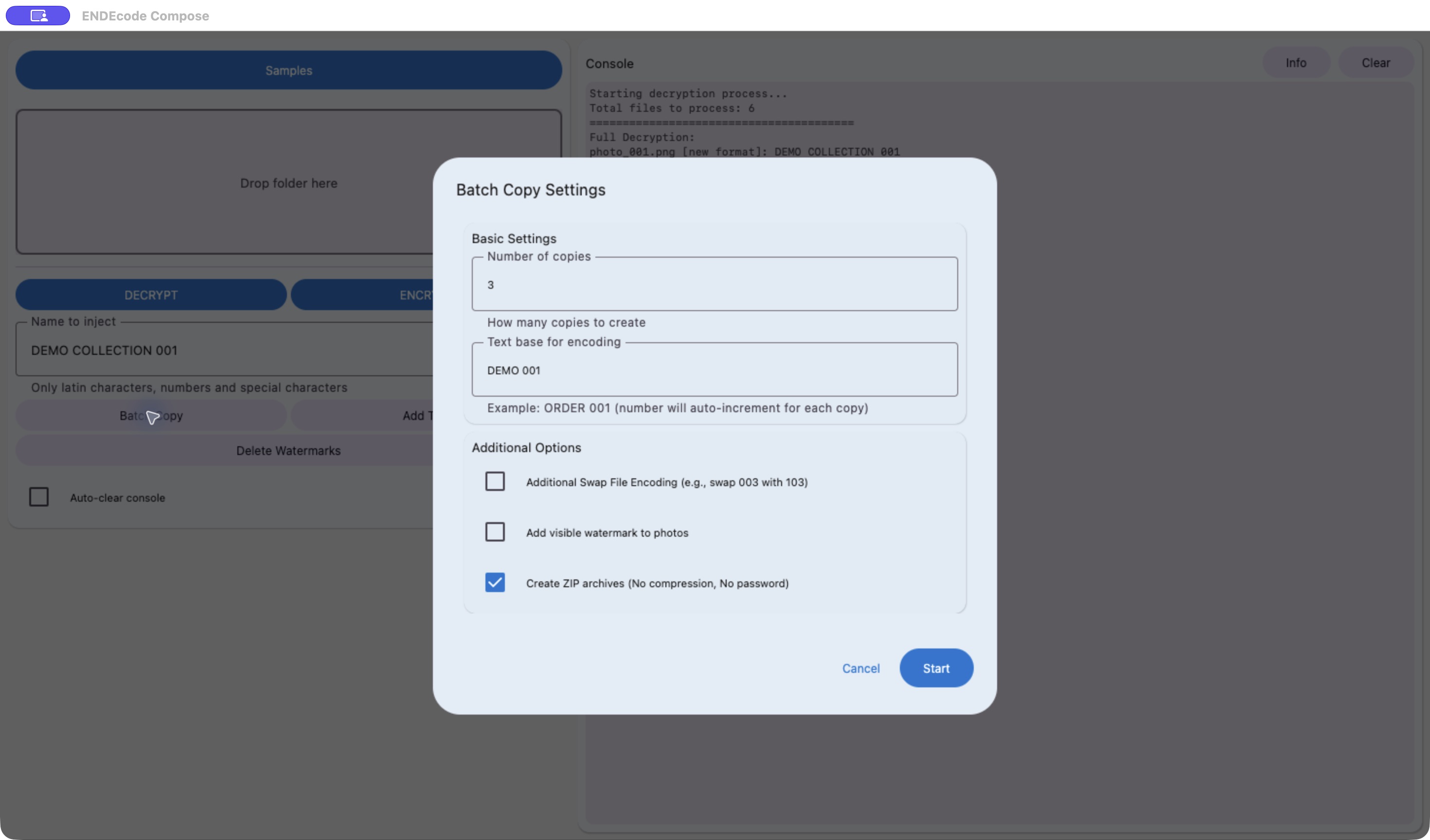Click the Drop folder here area
The height and width of the screenshot is (840, 1430).
tap(225, 182)
